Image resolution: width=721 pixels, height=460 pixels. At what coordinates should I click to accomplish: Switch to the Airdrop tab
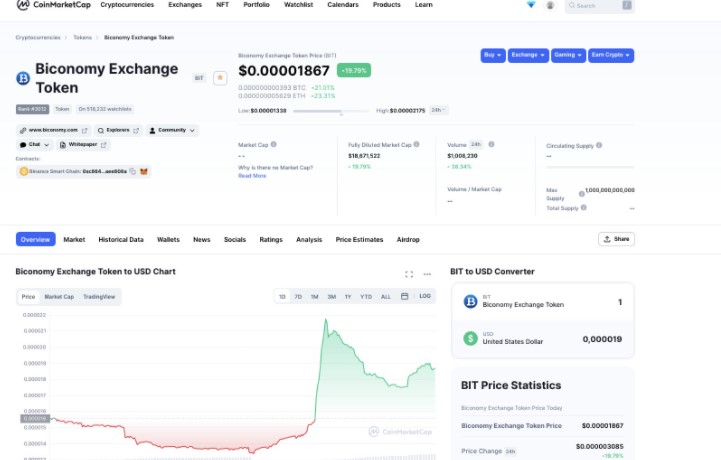[408, 240]
